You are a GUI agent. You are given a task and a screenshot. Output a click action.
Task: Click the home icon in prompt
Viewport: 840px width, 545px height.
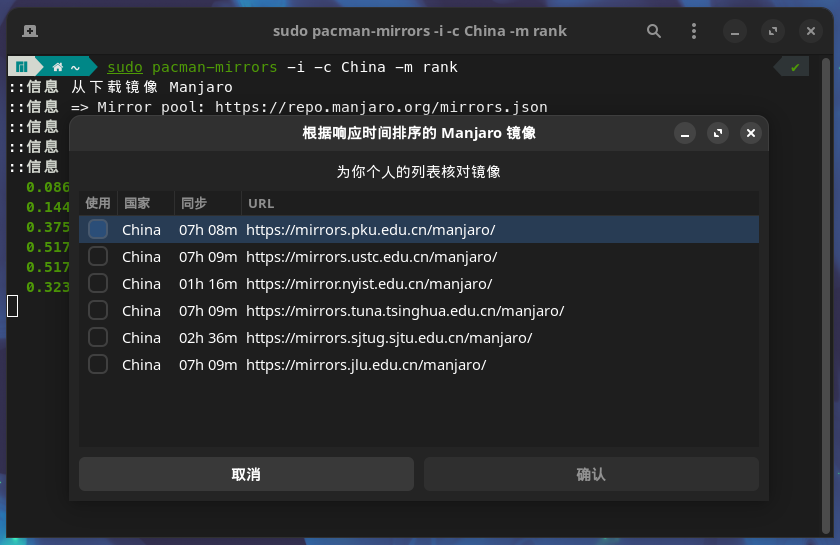pyautogui.click(x=57, y=67)
